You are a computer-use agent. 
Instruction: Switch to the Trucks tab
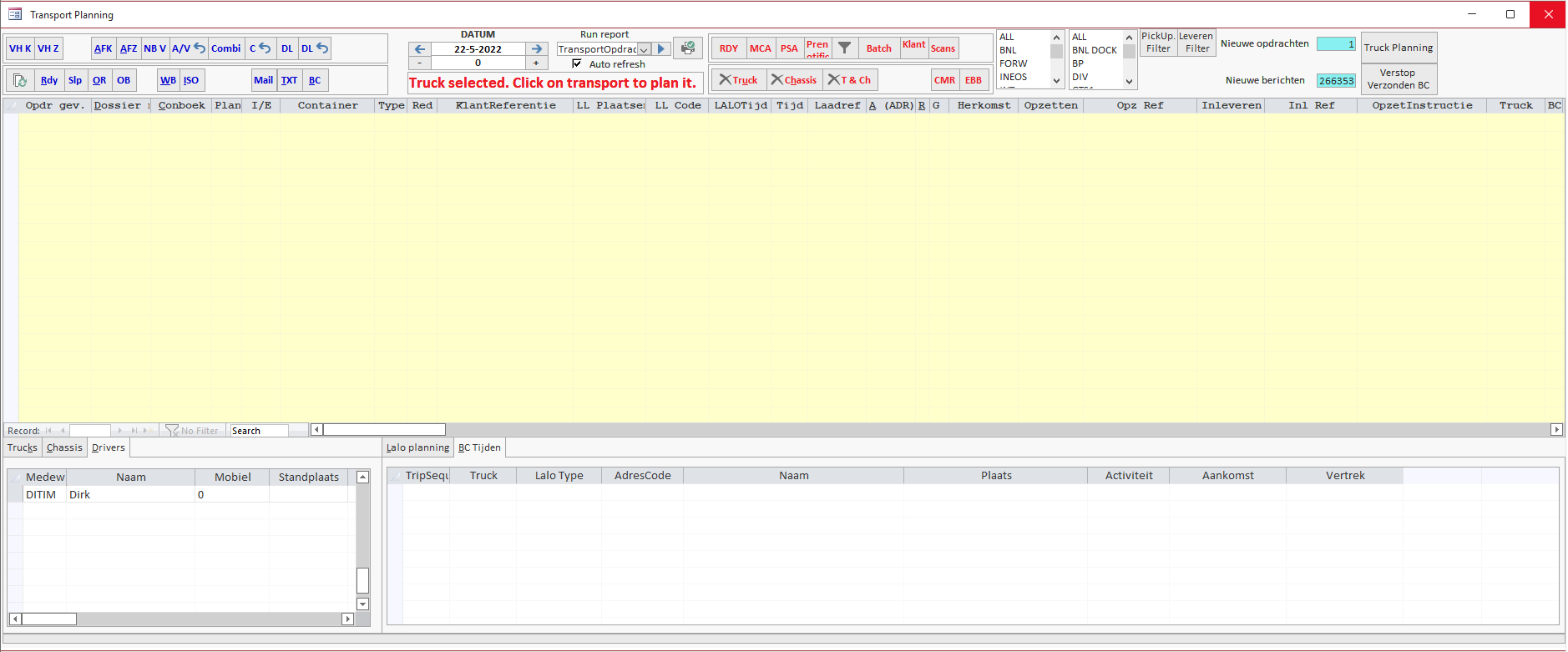23,447
